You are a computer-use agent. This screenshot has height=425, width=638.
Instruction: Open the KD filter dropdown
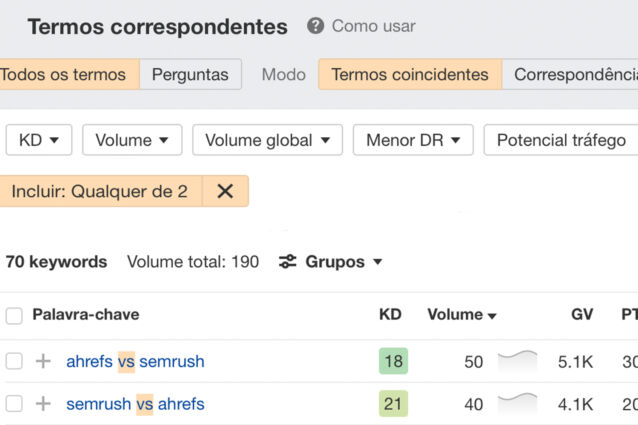pyautogui.click(x=39, y=140)
